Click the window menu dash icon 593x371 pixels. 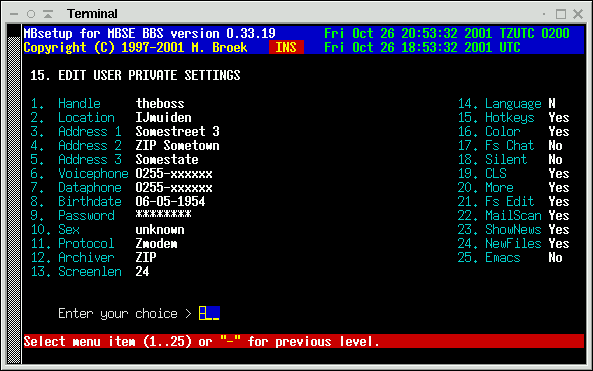click(x=14, y=14)
